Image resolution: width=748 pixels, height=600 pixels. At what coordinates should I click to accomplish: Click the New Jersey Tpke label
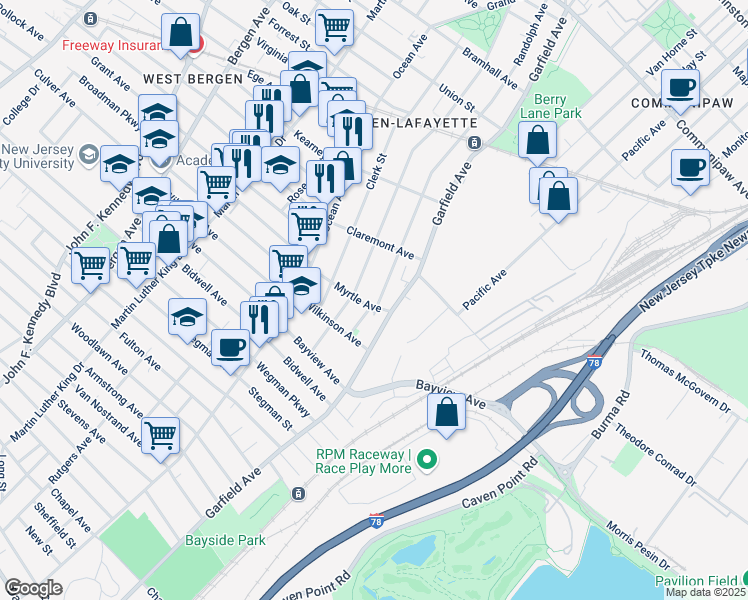pos(692,269)
